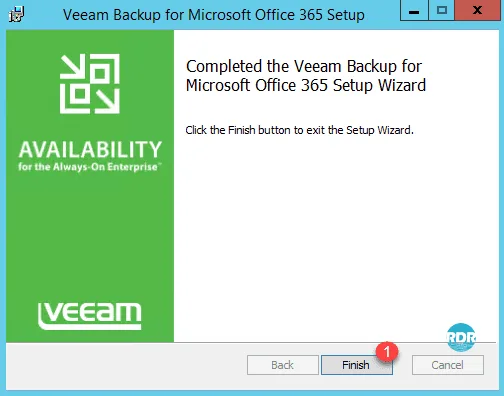This screenshot has width=504, height=396.
Task: Click the grey footer area left of Back
Action: tap(127, 365)
